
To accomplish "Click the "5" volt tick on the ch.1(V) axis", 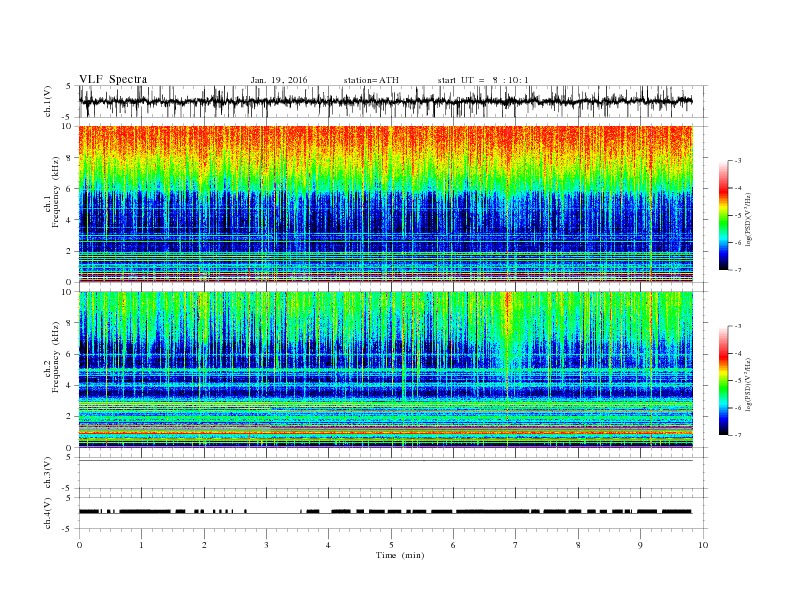I will click(69, 86).
